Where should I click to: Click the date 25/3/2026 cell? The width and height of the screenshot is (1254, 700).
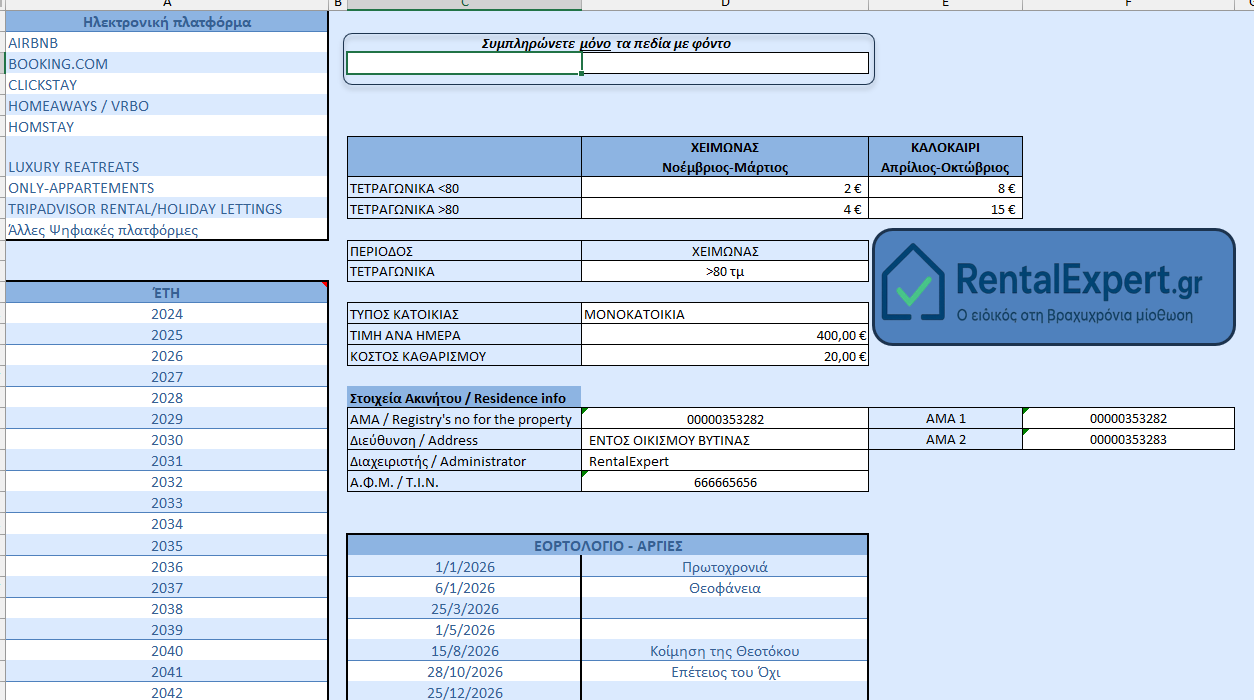click(x=464, y=609)
